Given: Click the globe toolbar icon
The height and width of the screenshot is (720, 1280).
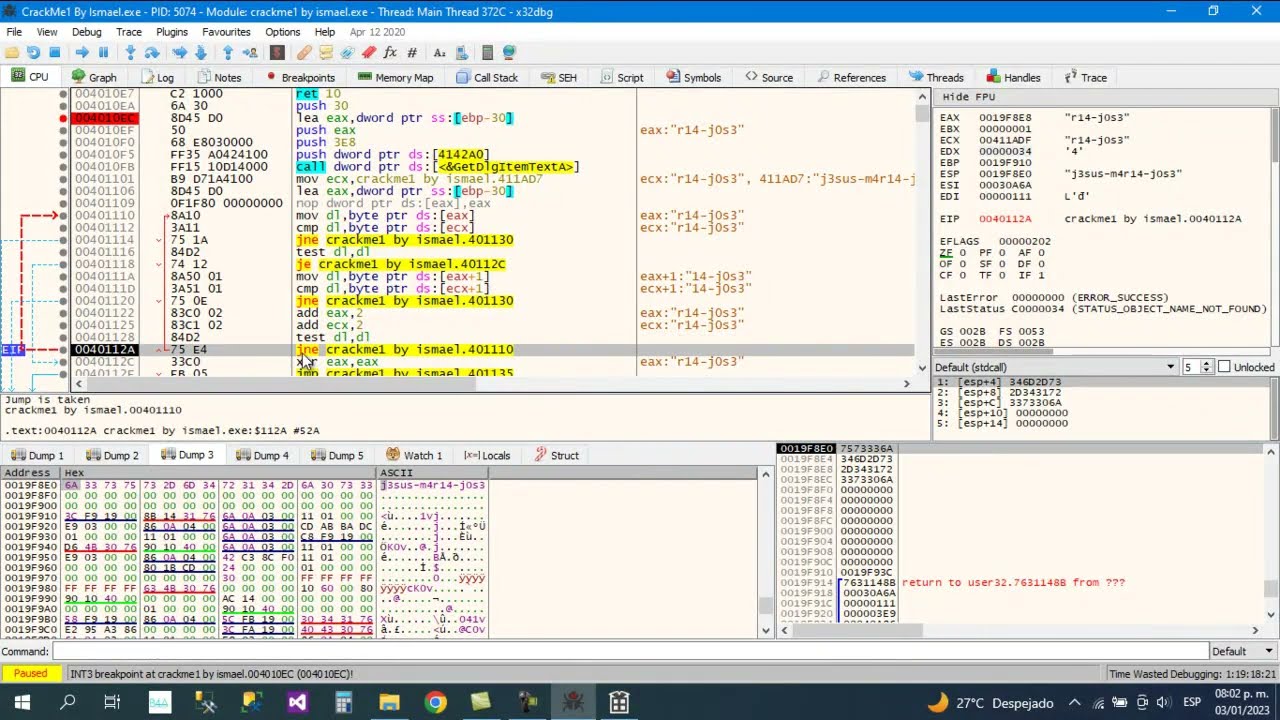Looking at the screenshot, I should 509,52.
